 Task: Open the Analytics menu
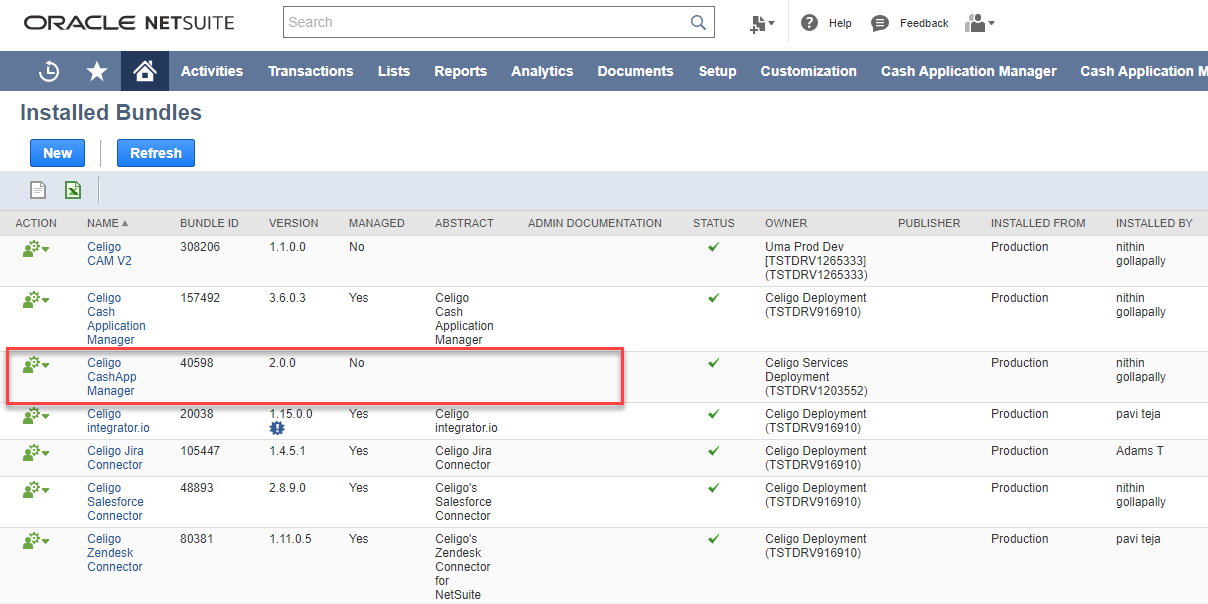[542, 71]
